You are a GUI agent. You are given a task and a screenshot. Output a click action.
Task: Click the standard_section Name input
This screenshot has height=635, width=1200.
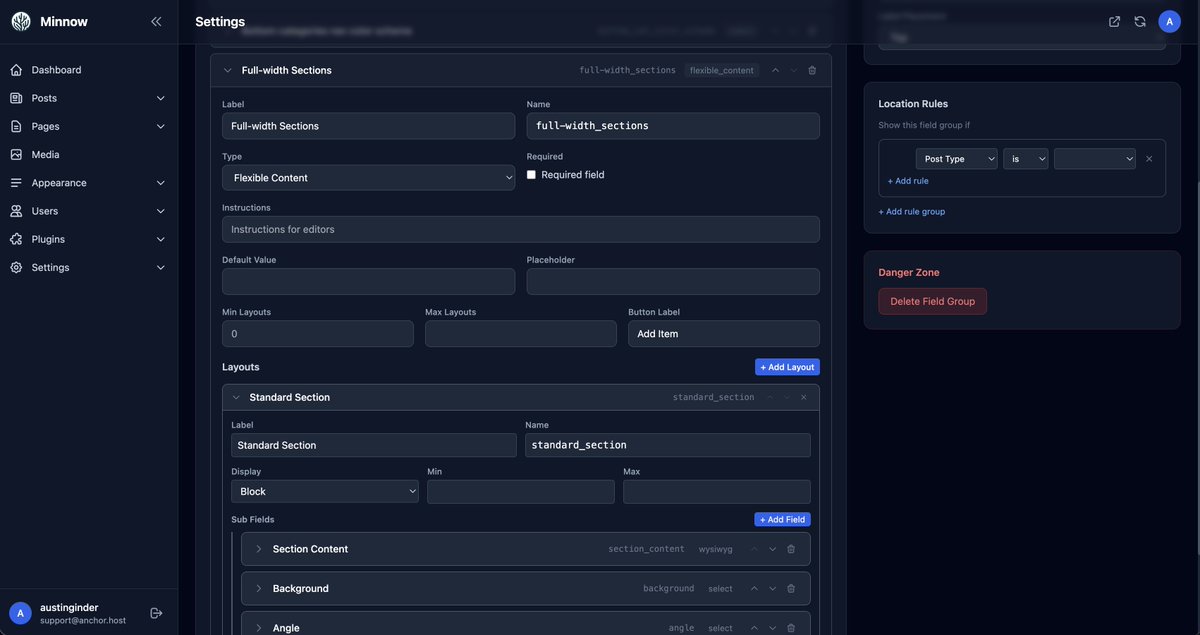tap(668, 445)
